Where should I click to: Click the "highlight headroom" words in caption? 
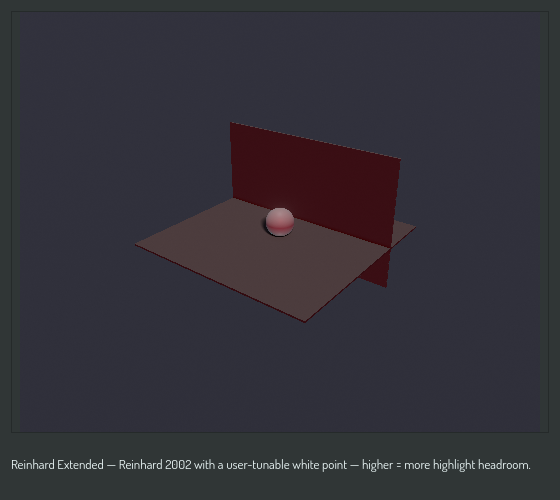coord(481,465)
